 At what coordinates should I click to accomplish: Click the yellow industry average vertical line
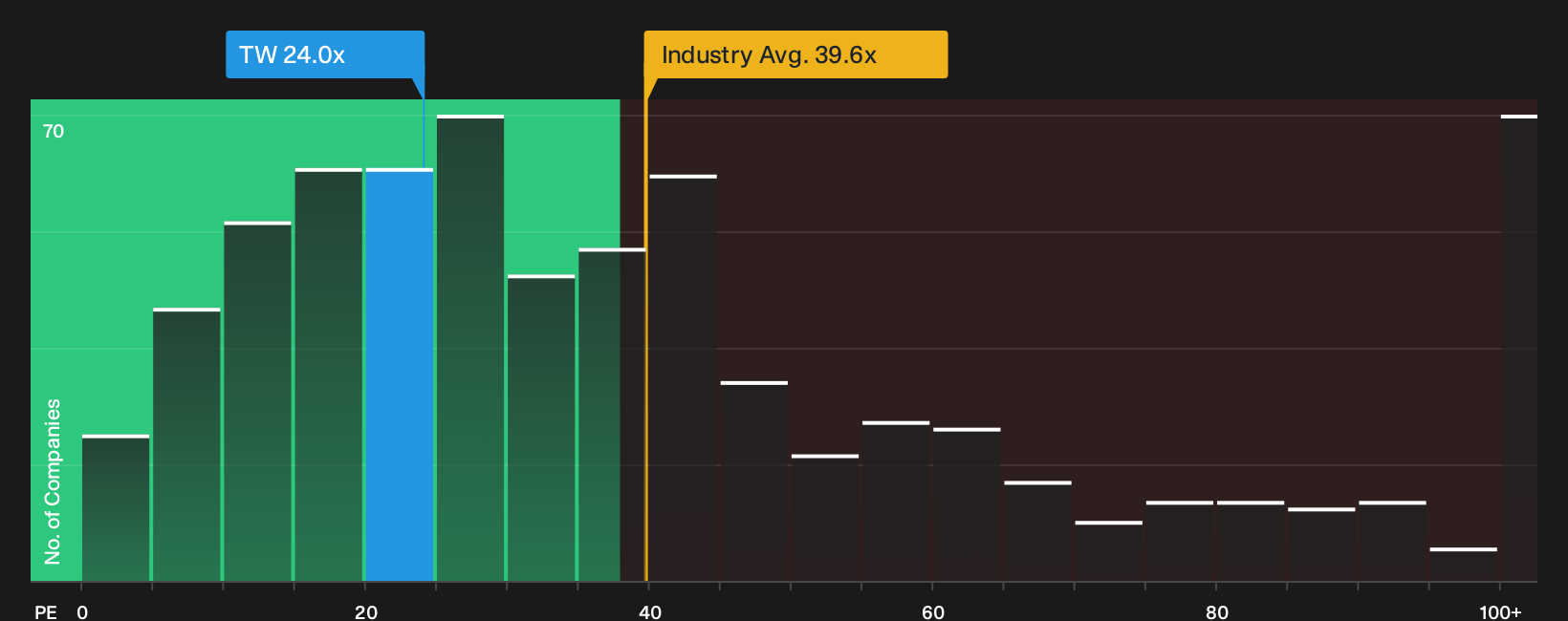point(646,339)
